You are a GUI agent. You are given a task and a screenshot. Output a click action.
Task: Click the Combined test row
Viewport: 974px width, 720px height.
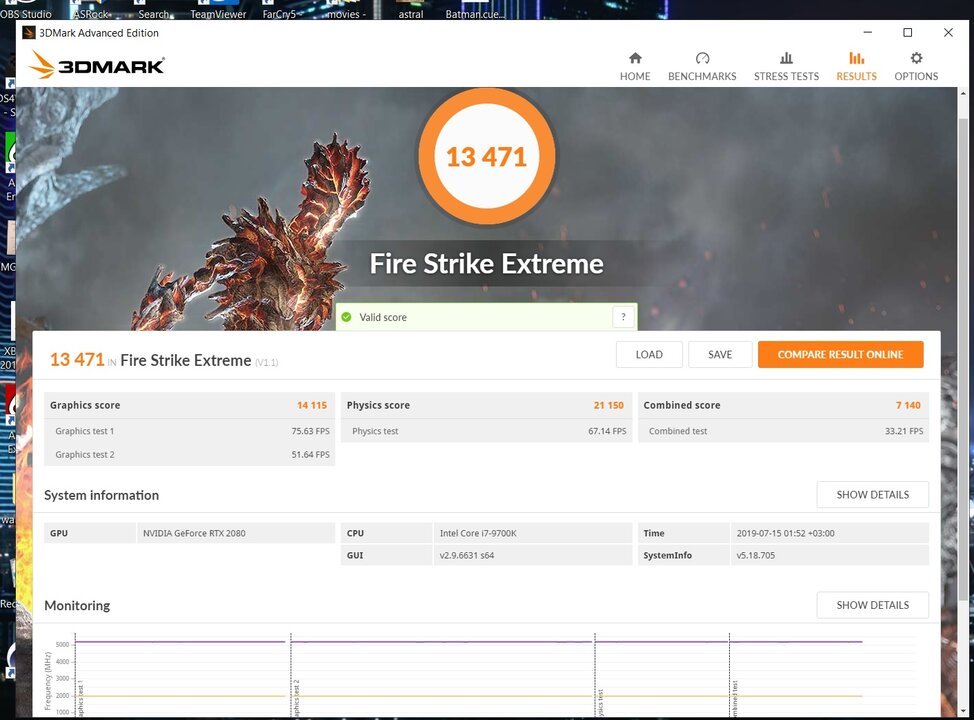tap(783, 431)
